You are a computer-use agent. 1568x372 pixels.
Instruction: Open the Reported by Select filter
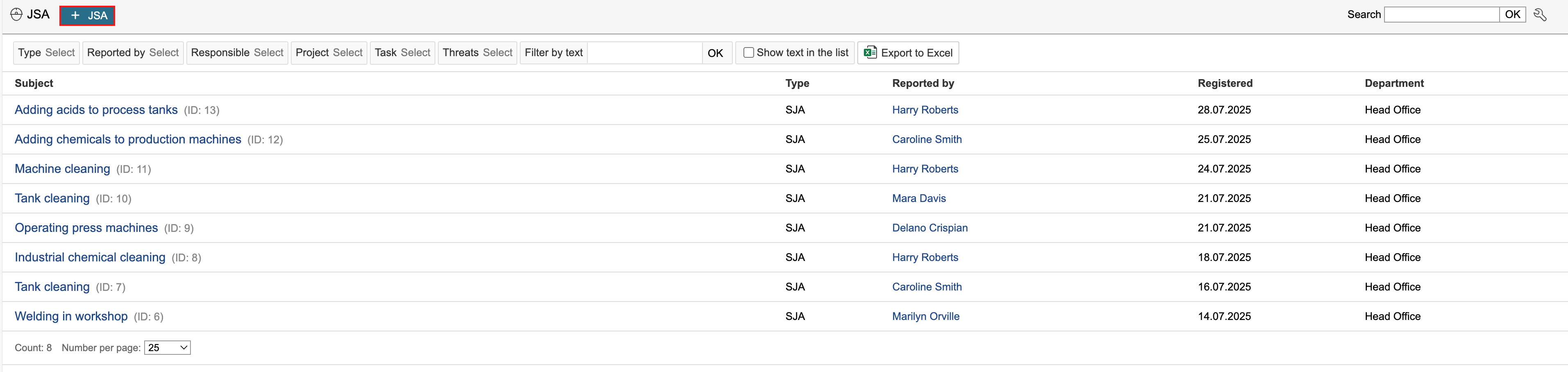133,52
